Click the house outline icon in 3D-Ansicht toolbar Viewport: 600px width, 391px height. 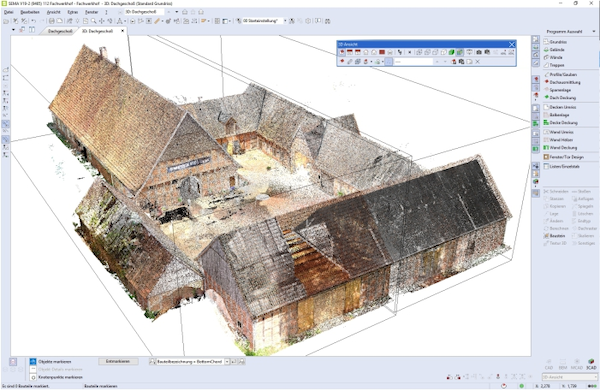[x=366, y=52]
